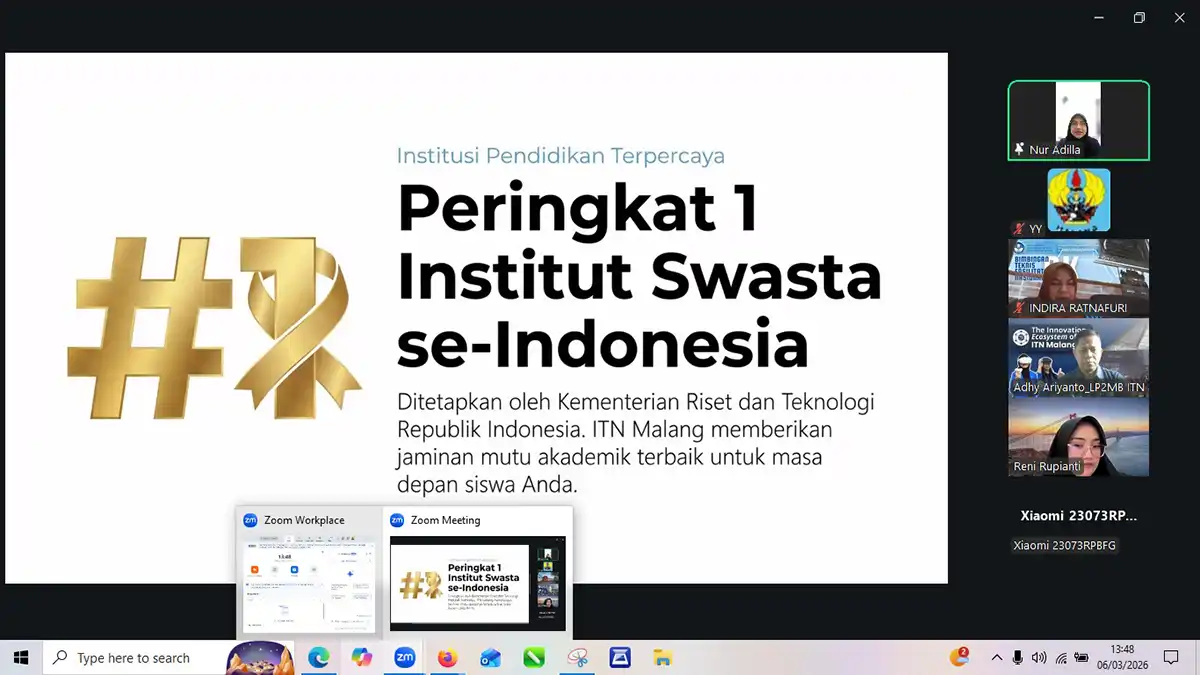Open the Copilot taskbar icon
1200x675 pixels.
point(361,658)
